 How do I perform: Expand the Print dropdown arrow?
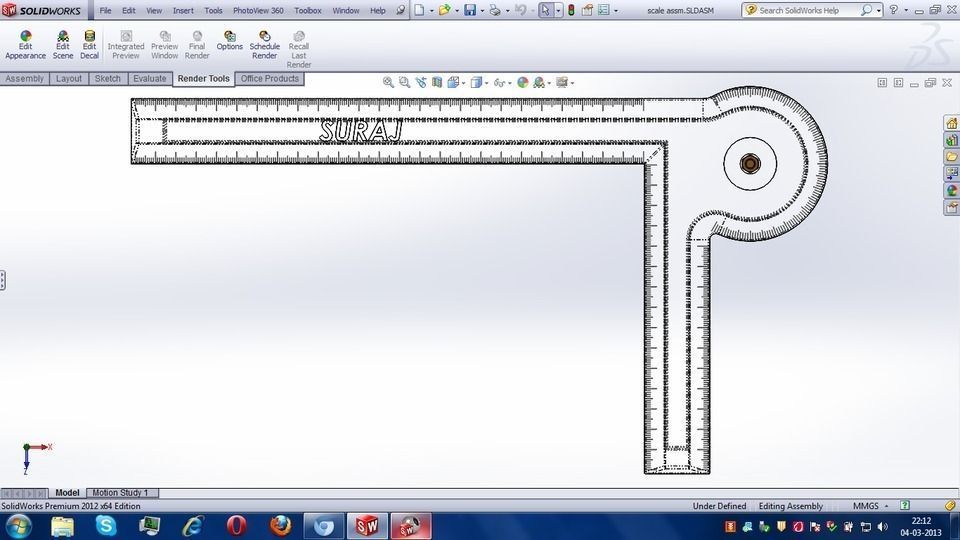[508, 10]
